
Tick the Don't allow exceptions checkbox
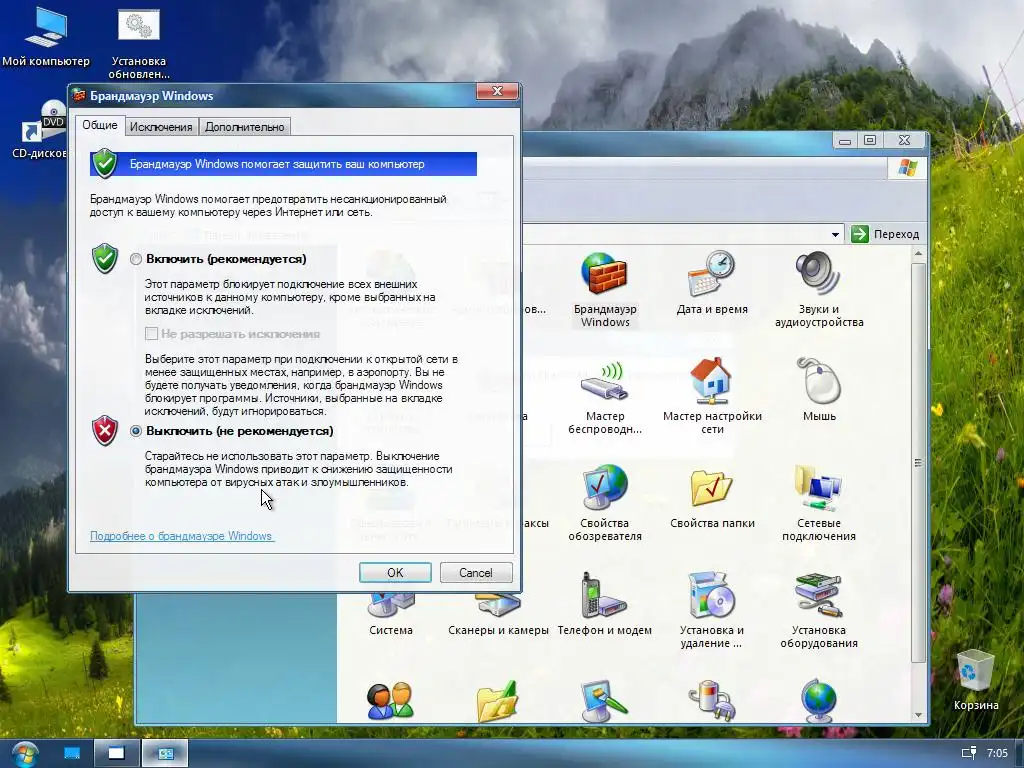click(x=152, y=334)
